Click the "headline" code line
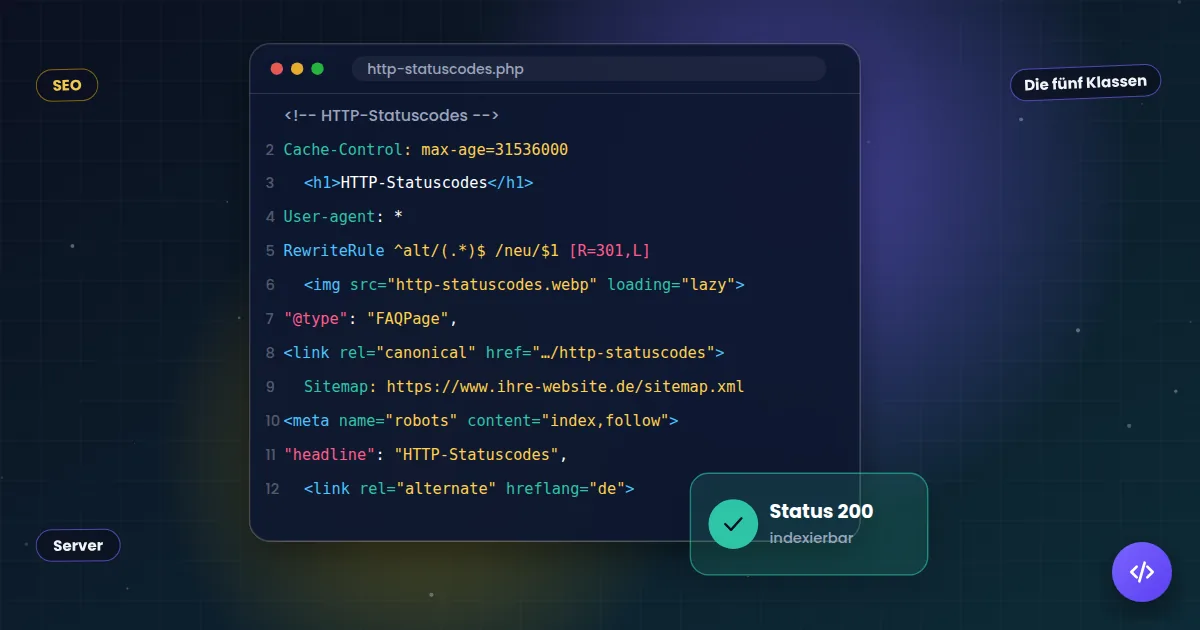1200x630 pixels. tap(426, 454)
